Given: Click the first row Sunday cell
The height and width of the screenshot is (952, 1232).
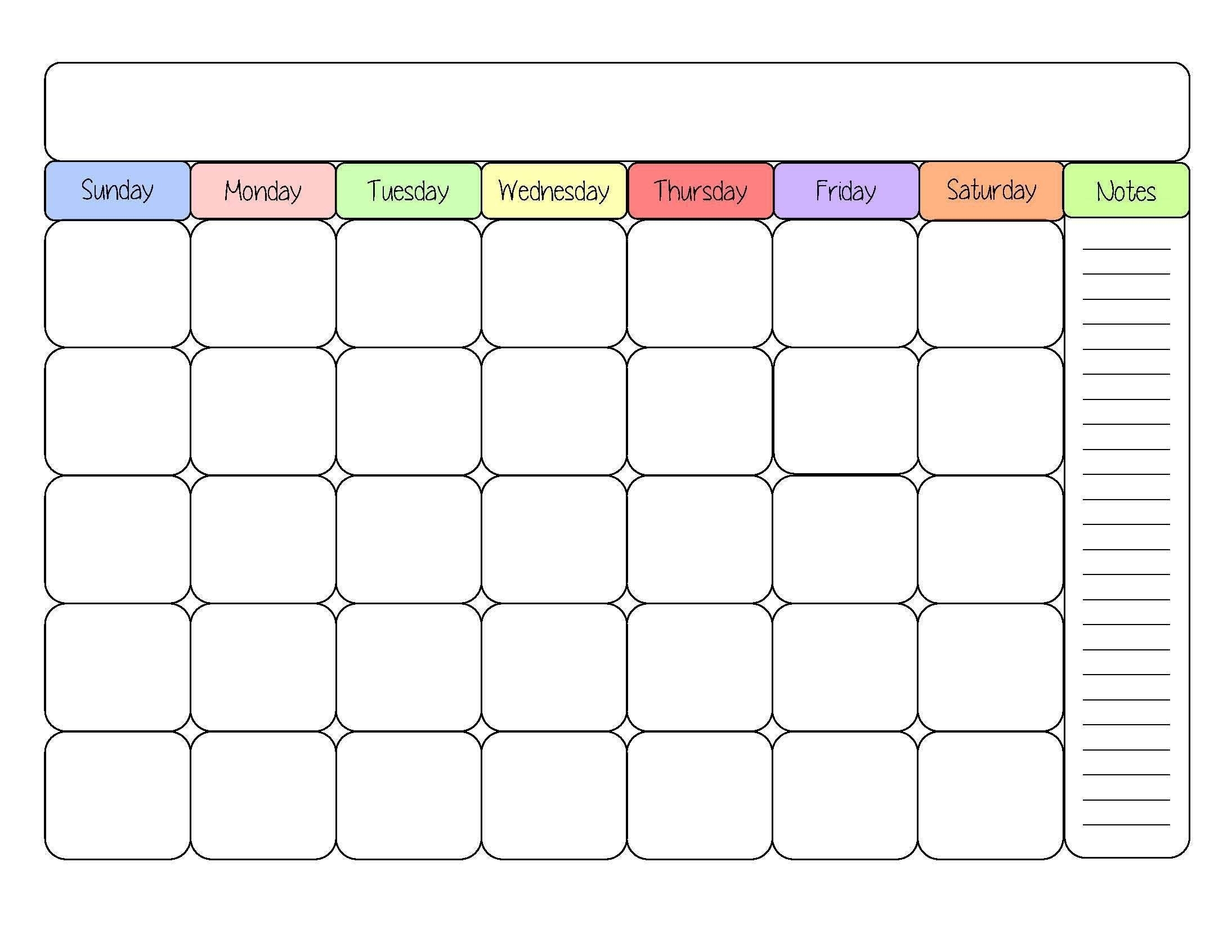Looking at the screenshot, I should 117,285.
